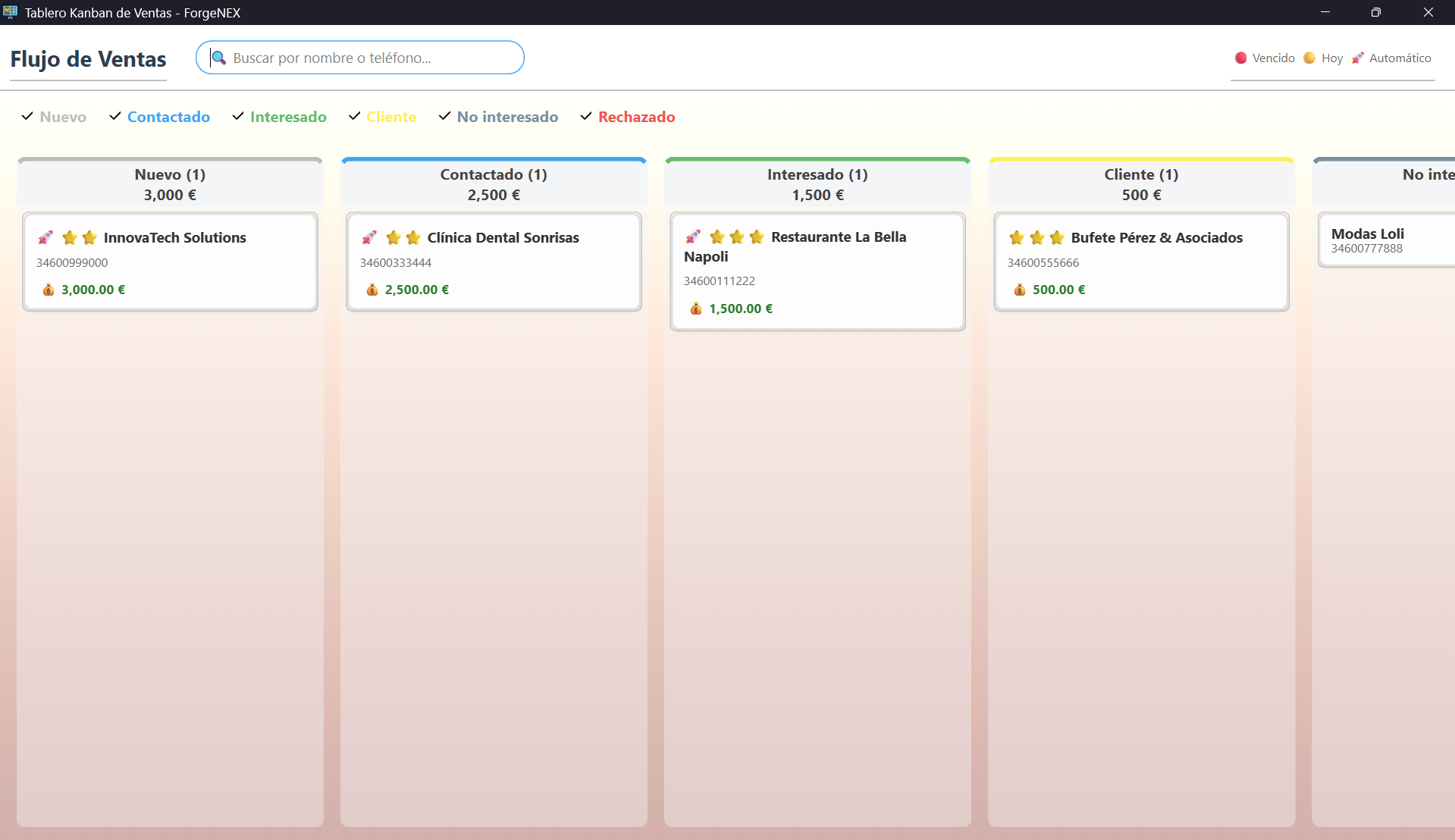Click the Hoy yellow dot legend item

1309,58
